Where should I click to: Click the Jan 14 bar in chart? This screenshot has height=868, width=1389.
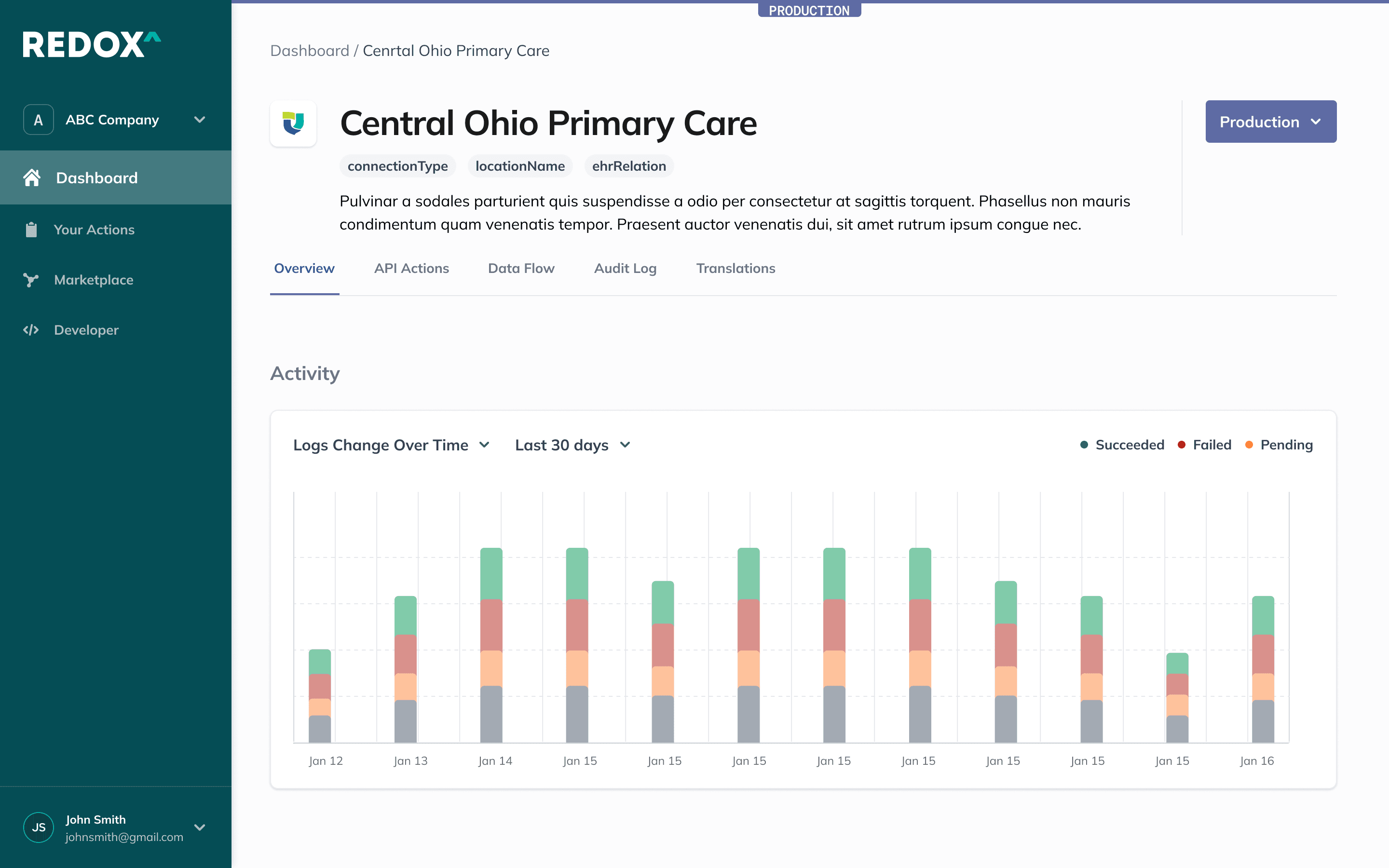click(491, 645)
